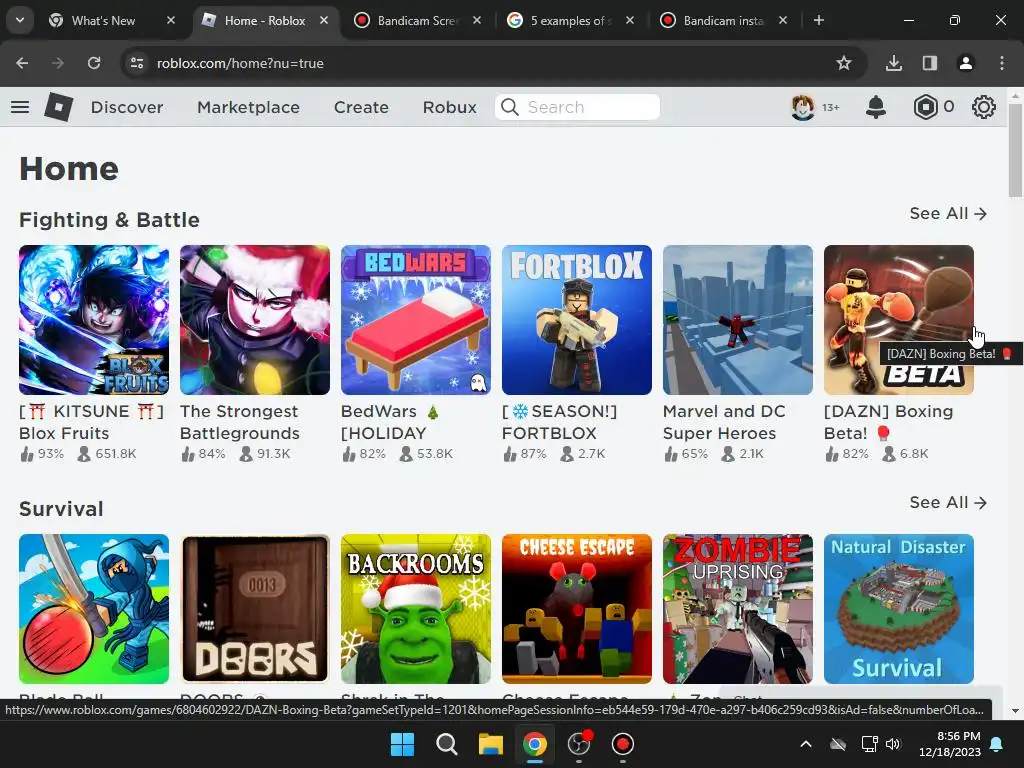Open Windows Start menu
The width and height of the screenshot is (1024, 768).
[x=402, y=744]
